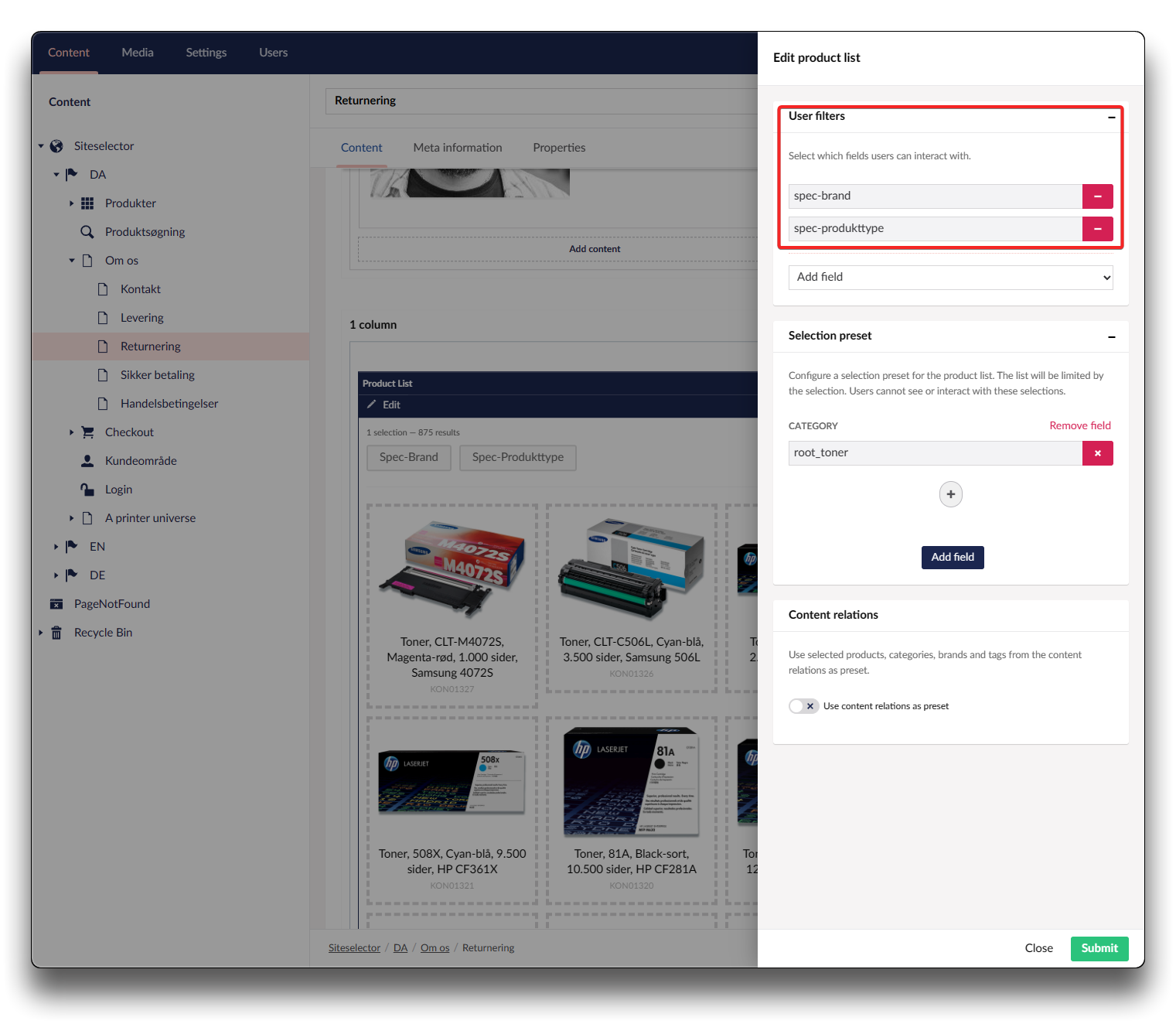This screenshot has height=1024, width=1176.
Task: Click the root_toner category input field
Action: (x=936, y=453)
